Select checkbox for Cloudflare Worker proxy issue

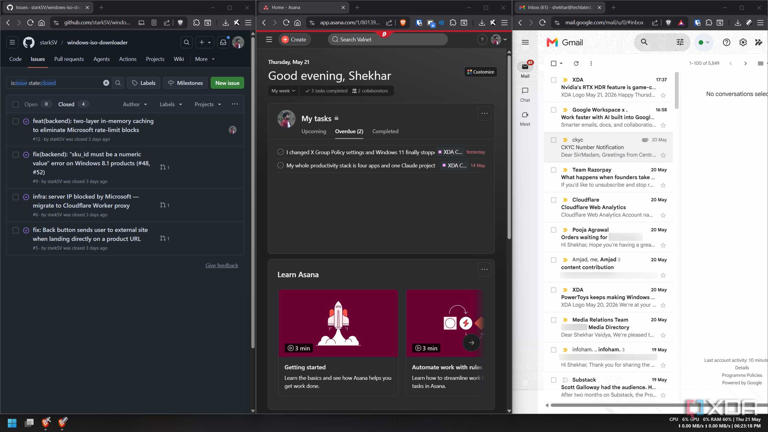(16, 197)
